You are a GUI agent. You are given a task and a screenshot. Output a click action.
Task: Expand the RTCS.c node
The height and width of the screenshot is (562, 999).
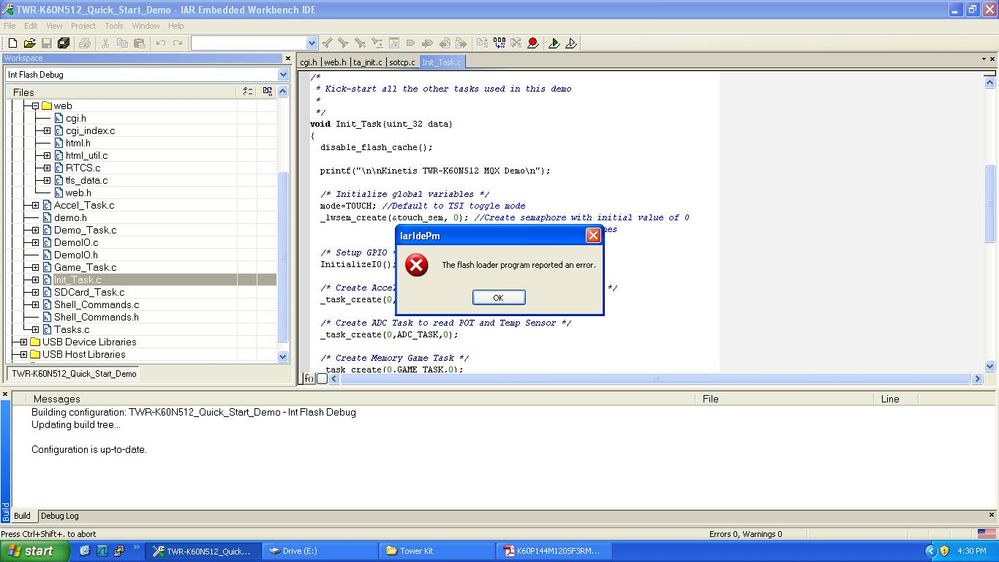[x=47, y=168]
